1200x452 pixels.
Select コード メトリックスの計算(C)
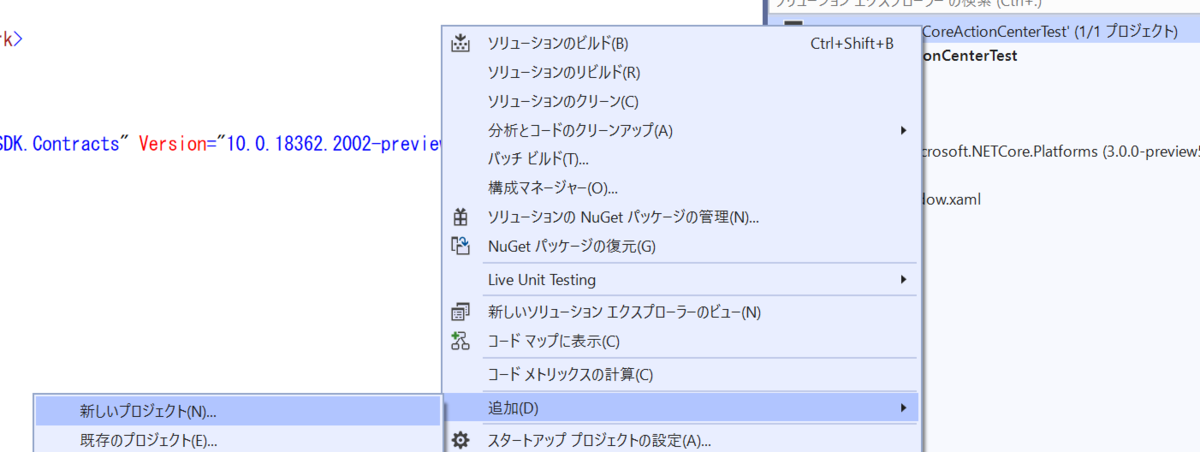coord(680,375)
